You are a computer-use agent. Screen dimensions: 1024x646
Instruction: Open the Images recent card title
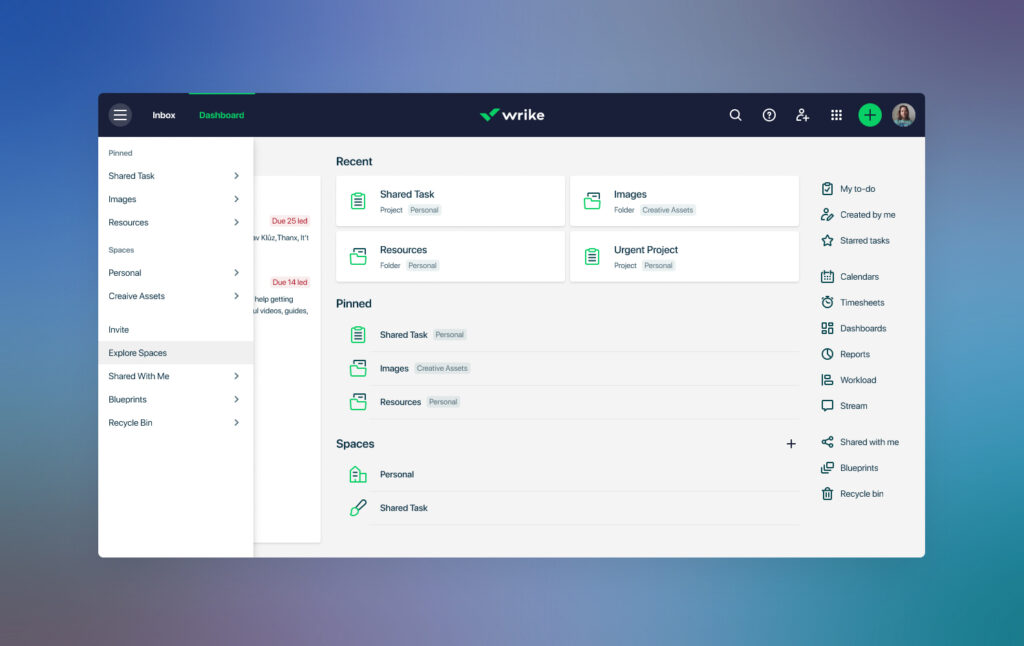pyautogui.click(x=630, y=194)
